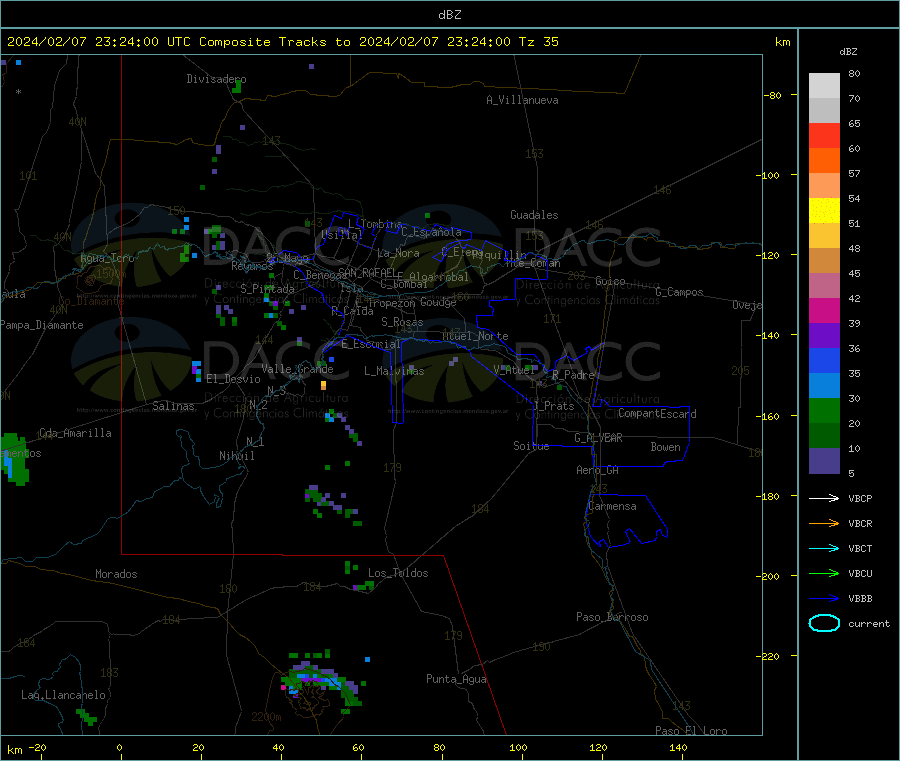Click the Paso_Barroso map label
The image size is (900, 761).
(x=612, y=617)
